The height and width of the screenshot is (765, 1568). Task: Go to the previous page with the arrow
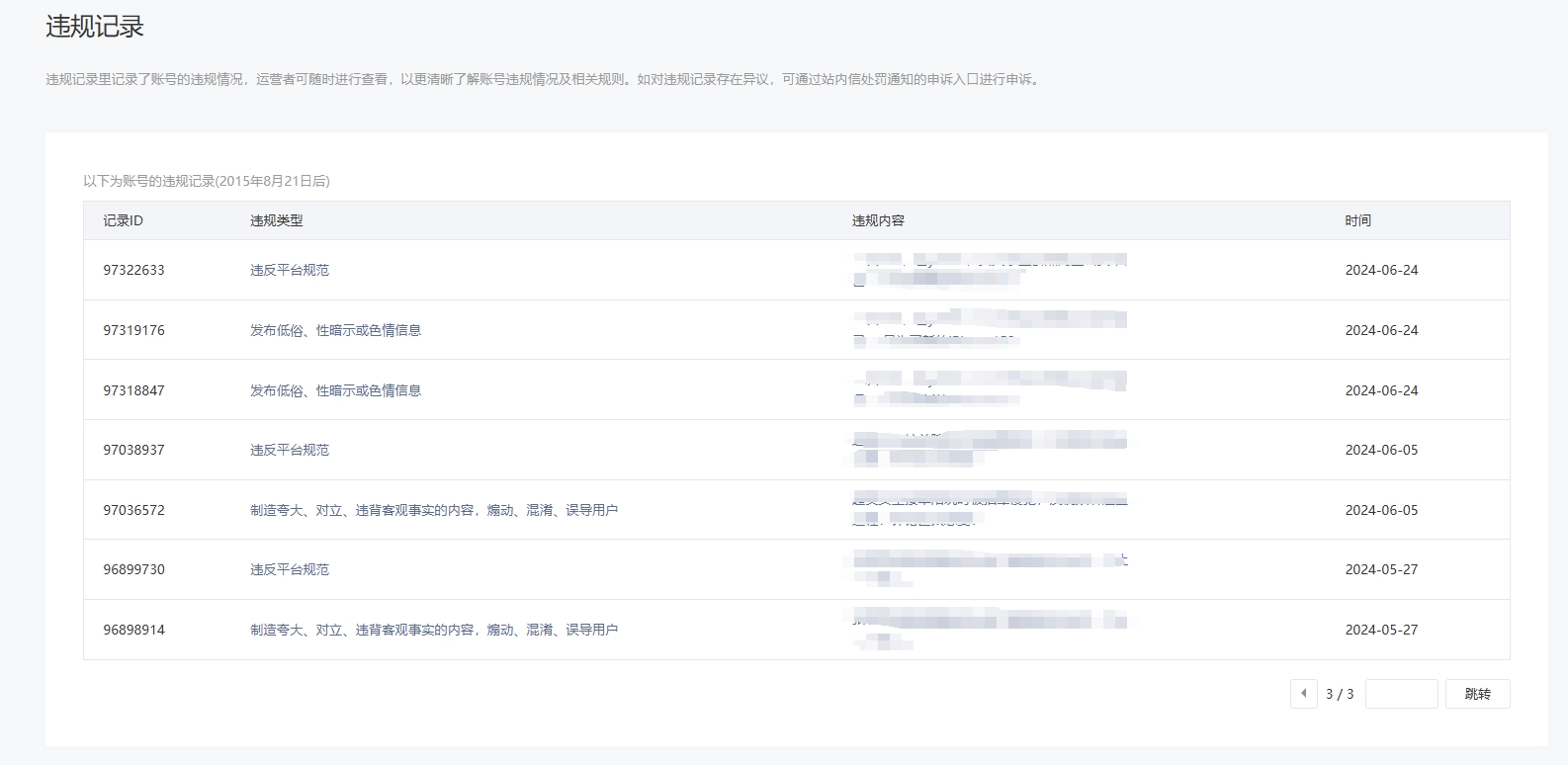[1303, 694]
